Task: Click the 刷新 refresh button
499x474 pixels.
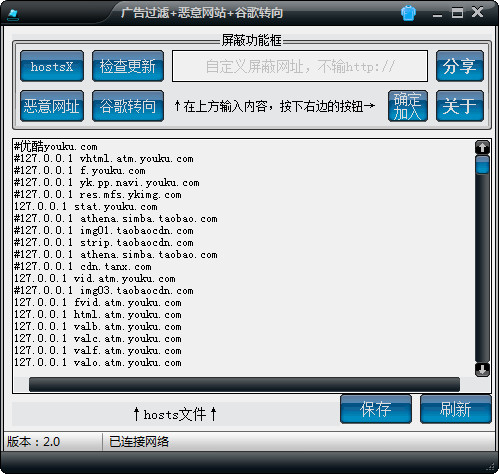Action: 456,409
